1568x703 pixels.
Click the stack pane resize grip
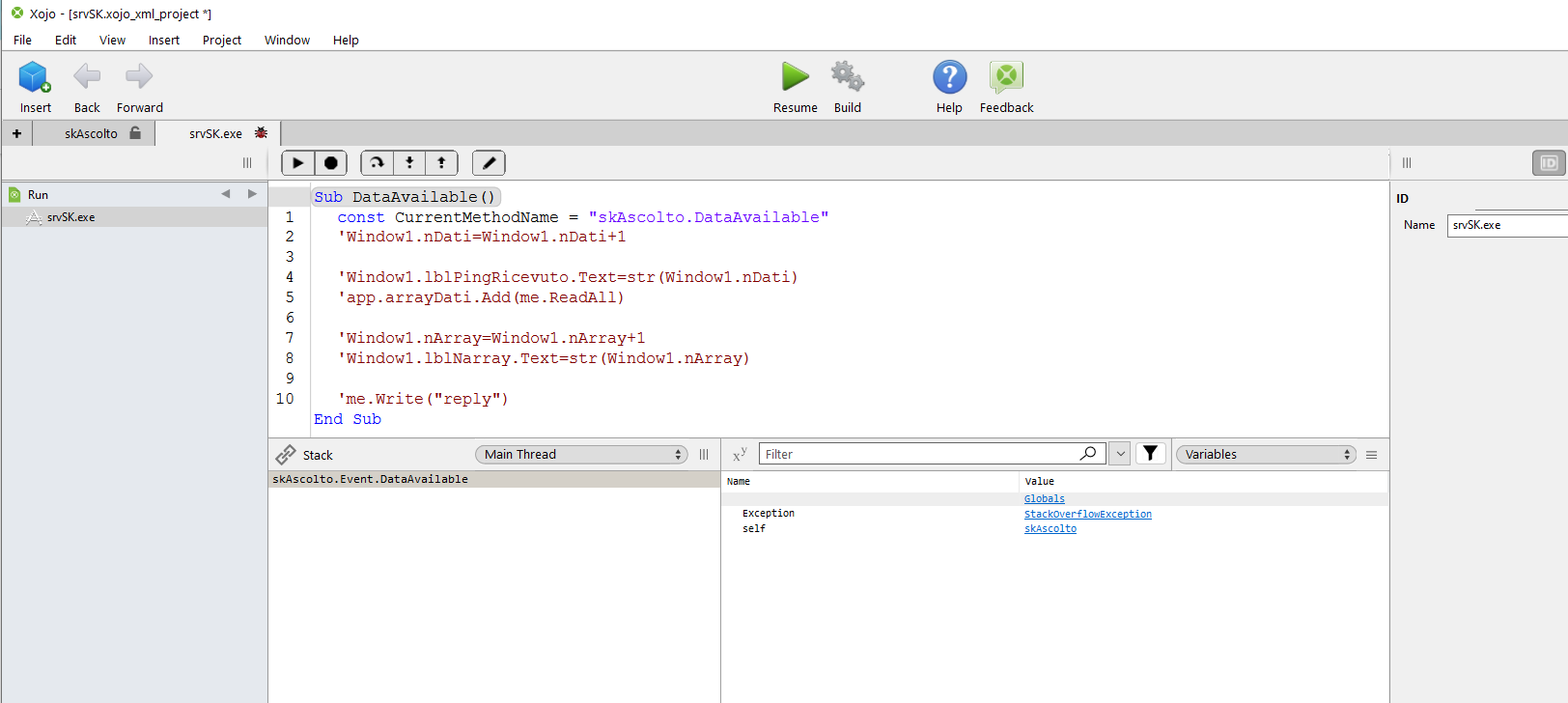tap(704, 455)
